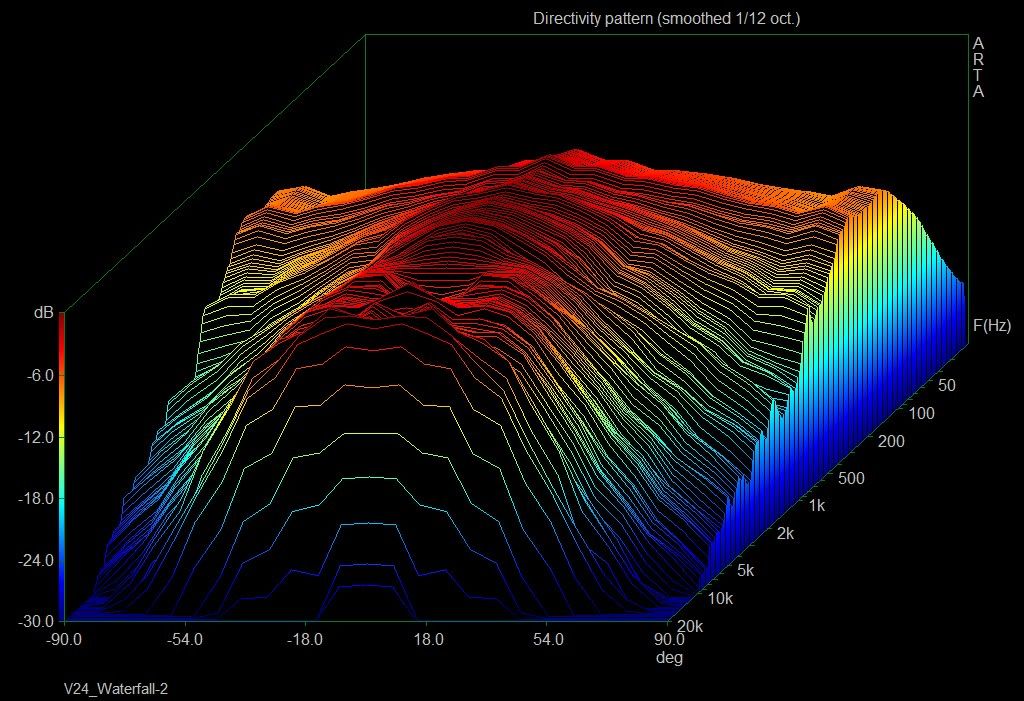Select the -12.0 dB axis label

36,437
